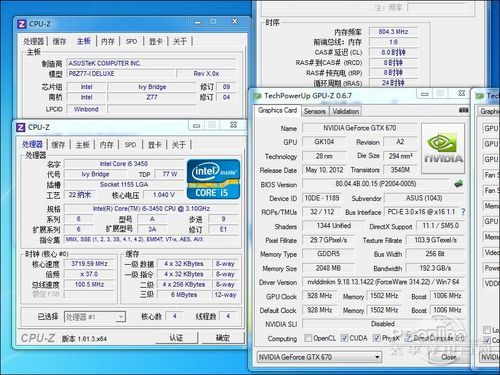Viewport: 500px width, 375px height.
Task: Click the memory frequency 804.3 MHz value
Action: (393, 32)
